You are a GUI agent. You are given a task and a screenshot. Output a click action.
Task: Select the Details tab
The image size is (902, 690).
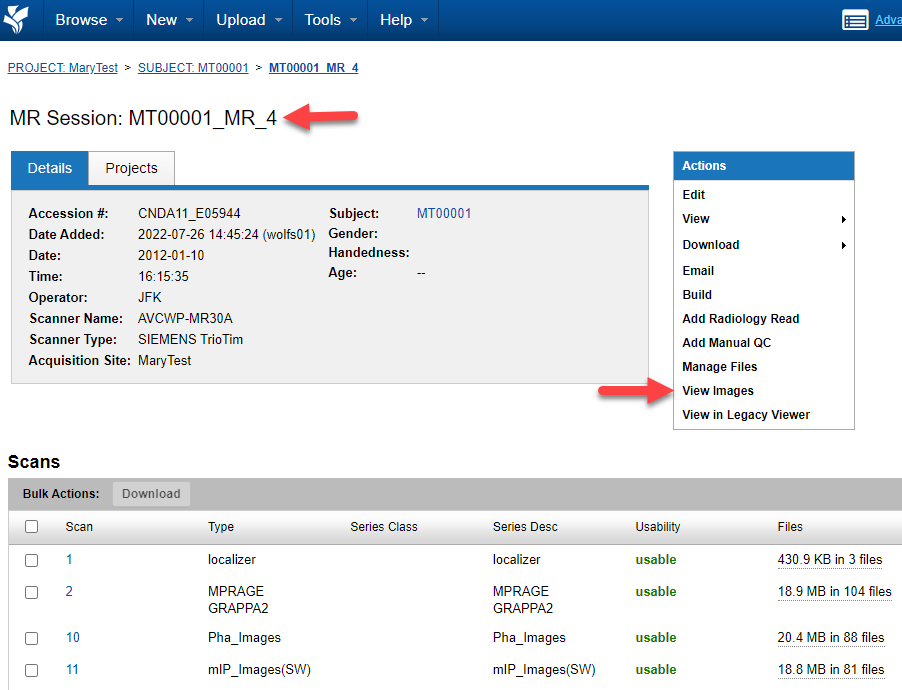pos(50,168)
